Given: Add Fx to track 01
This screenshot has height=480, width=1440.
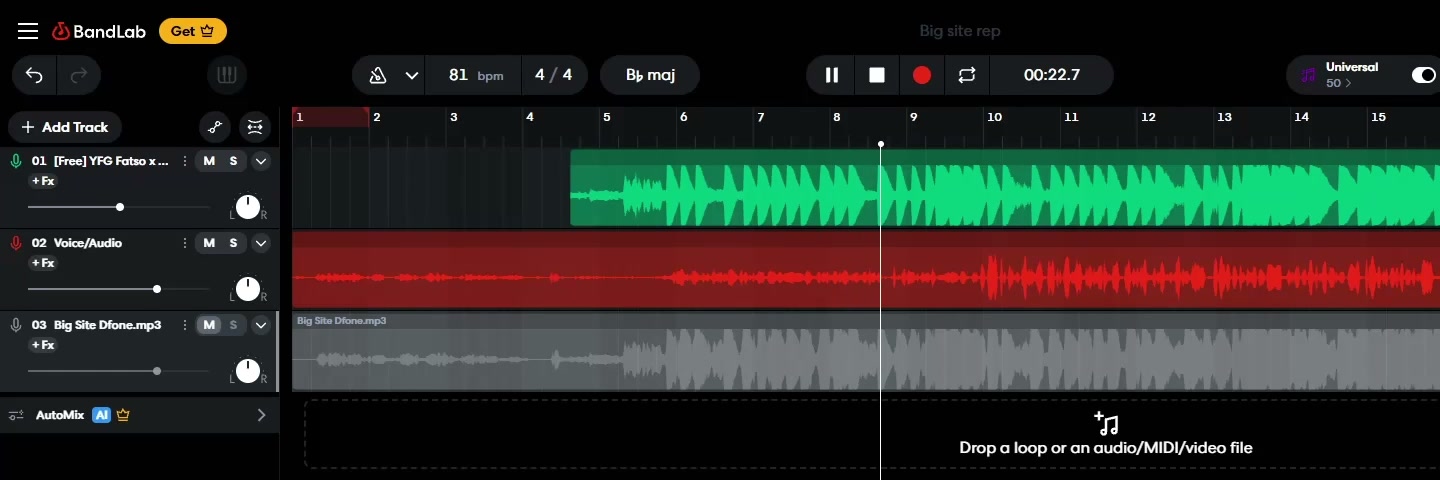Looking at the screenshot, I should 43,181.
